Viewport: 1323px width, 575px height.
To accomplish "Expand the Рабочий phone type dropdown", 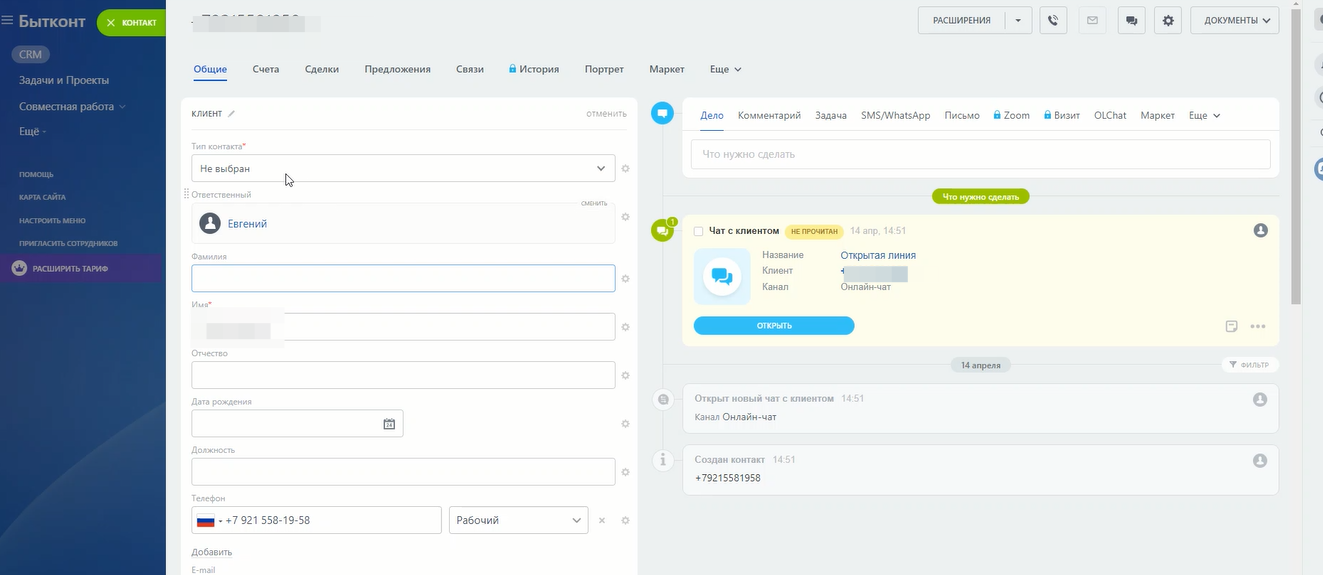I will [518, 520].
